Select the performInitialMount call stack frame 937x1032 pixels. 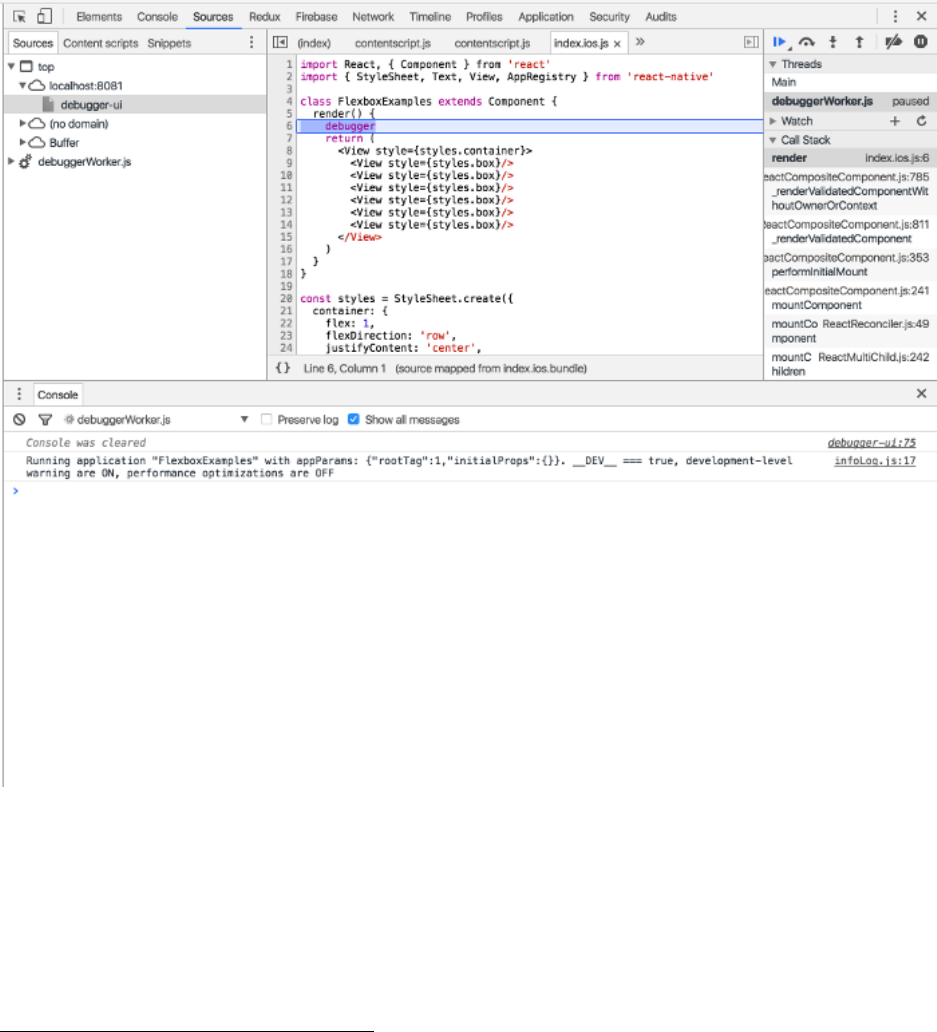pyautogui.click(x=850, y=265)
